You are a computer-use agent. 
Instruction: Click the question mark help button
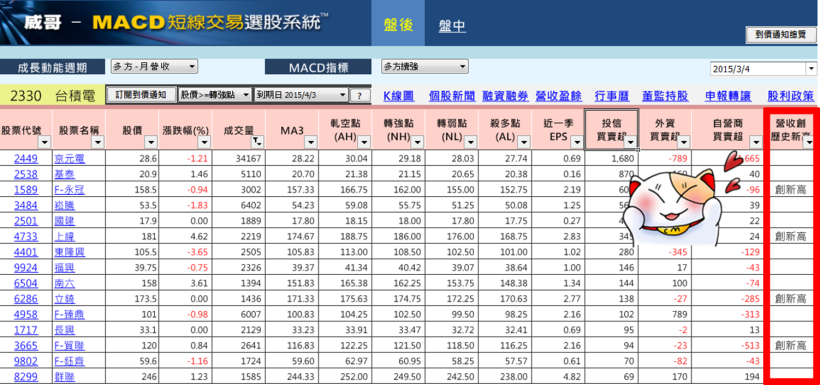pos(359,96)
